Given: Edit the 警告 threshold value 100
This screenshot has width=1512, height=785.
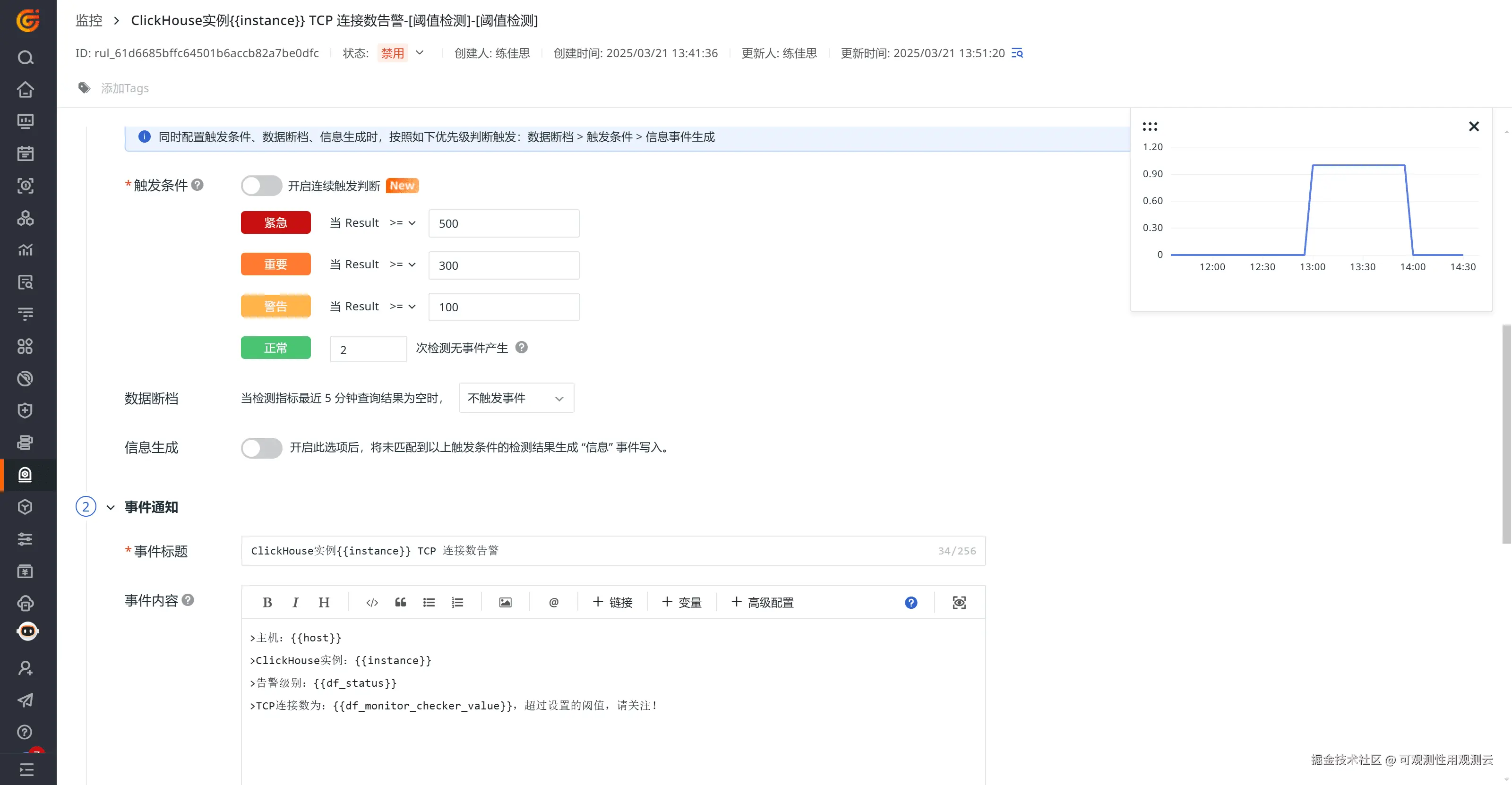Looking at the screenshot, I should coord(504,307).
